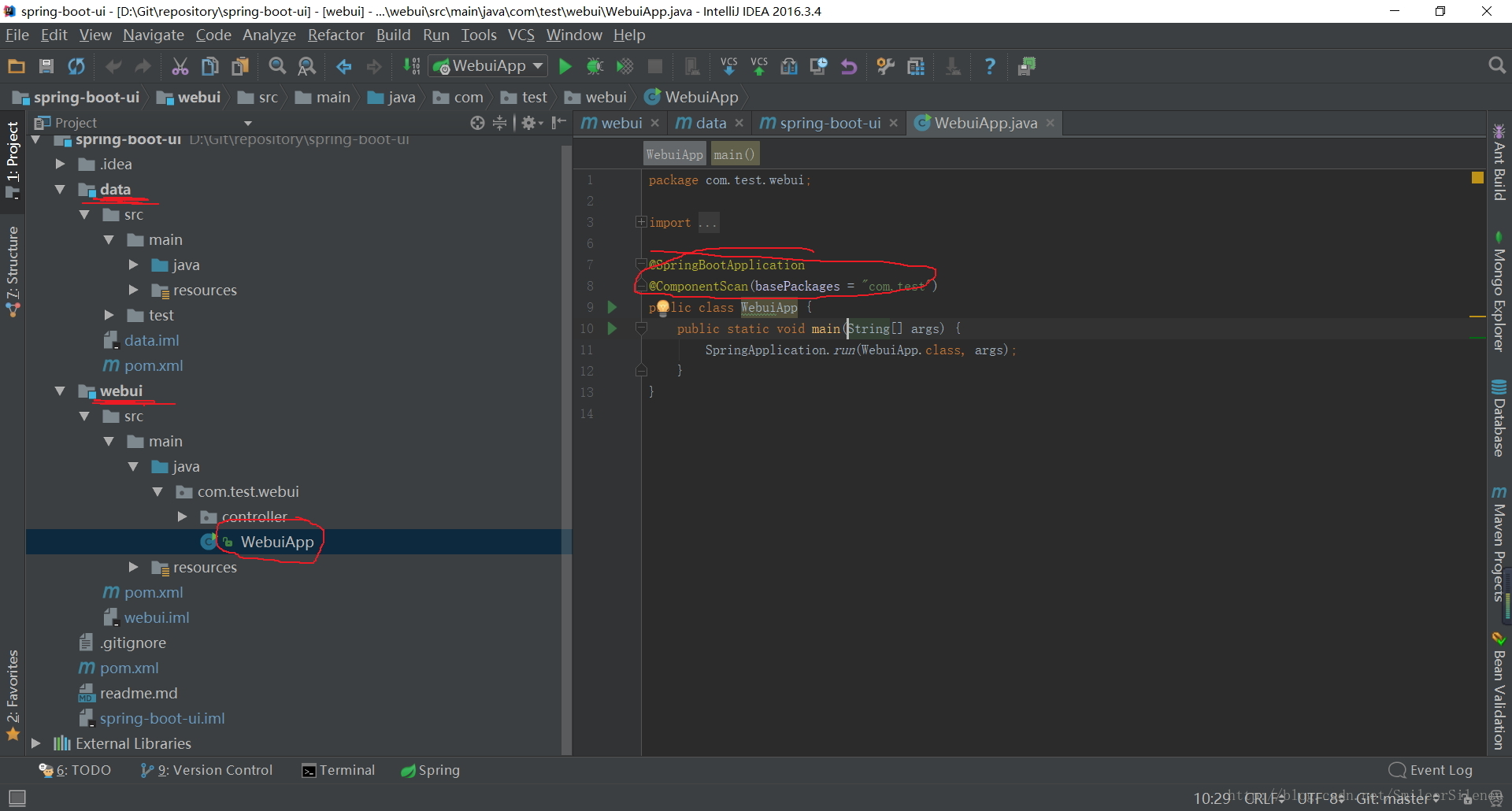
Task: Click webui breadcrumb in navigation bar
Action: point(189,97)
